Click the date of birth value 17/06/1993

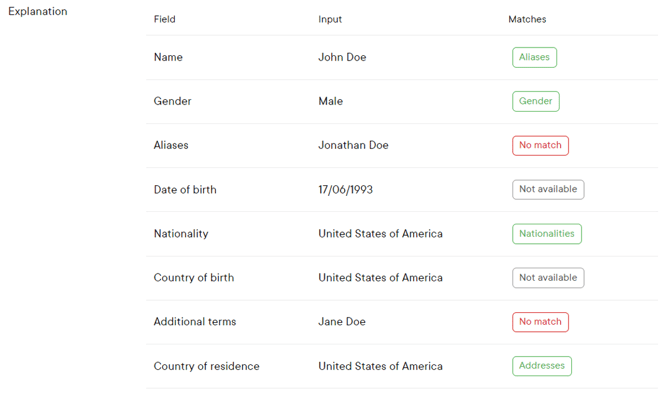[x=351, y=189]
